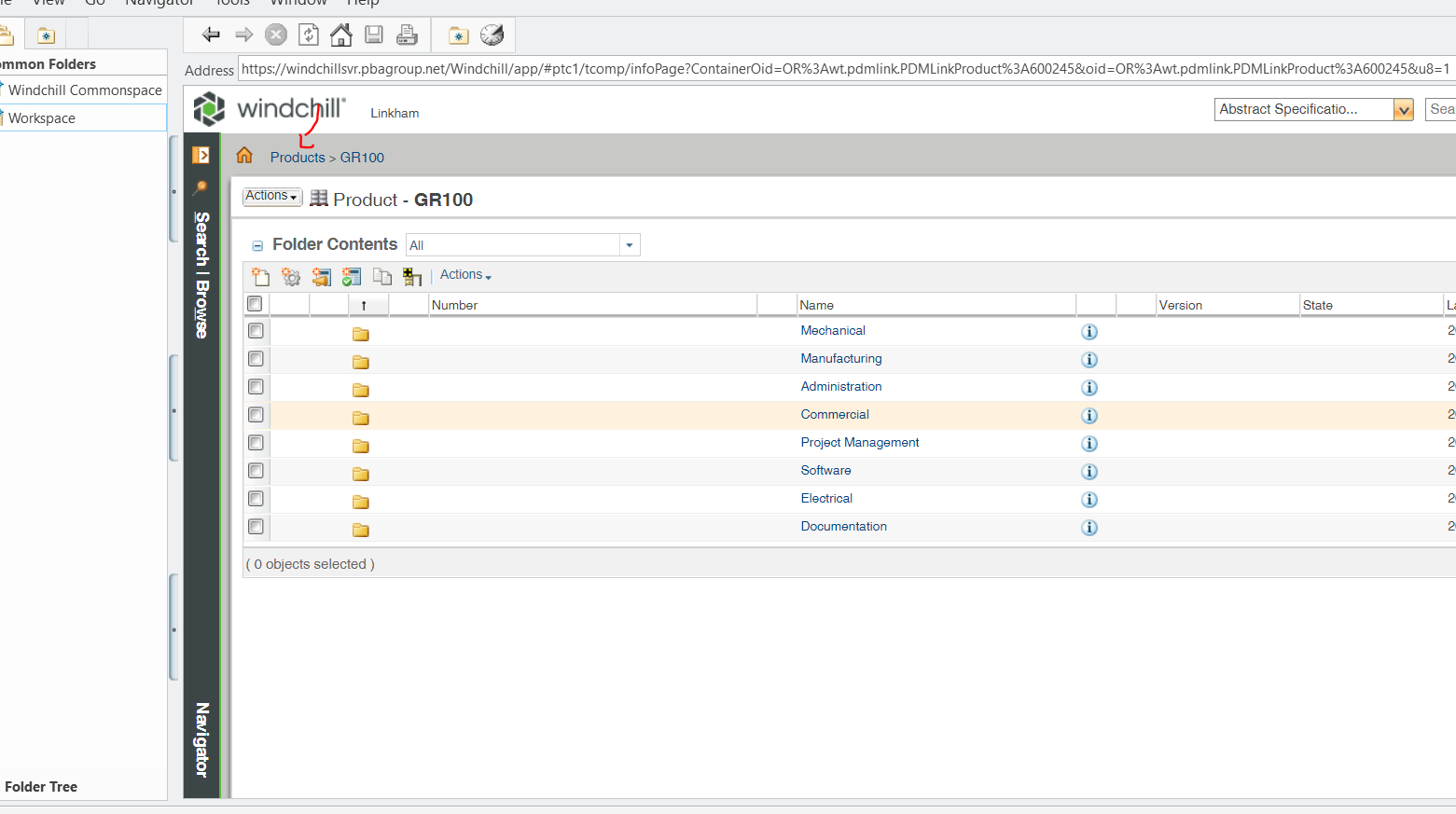Click the Print icon in browser toolbar
The image size is (1456, 814).
(407, 35)
